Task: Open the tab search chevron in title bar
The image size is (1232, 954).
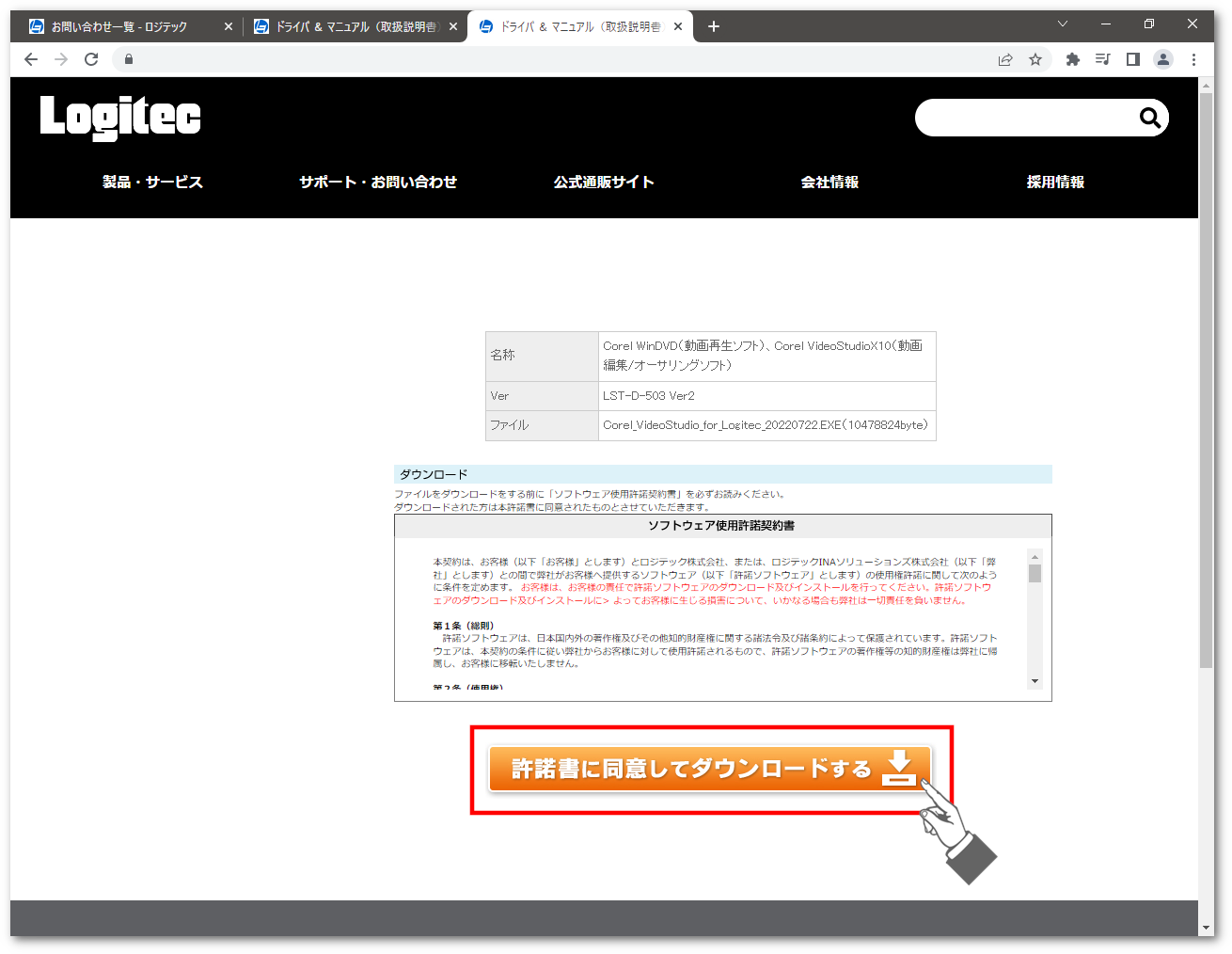Action: click(1063, 24)
